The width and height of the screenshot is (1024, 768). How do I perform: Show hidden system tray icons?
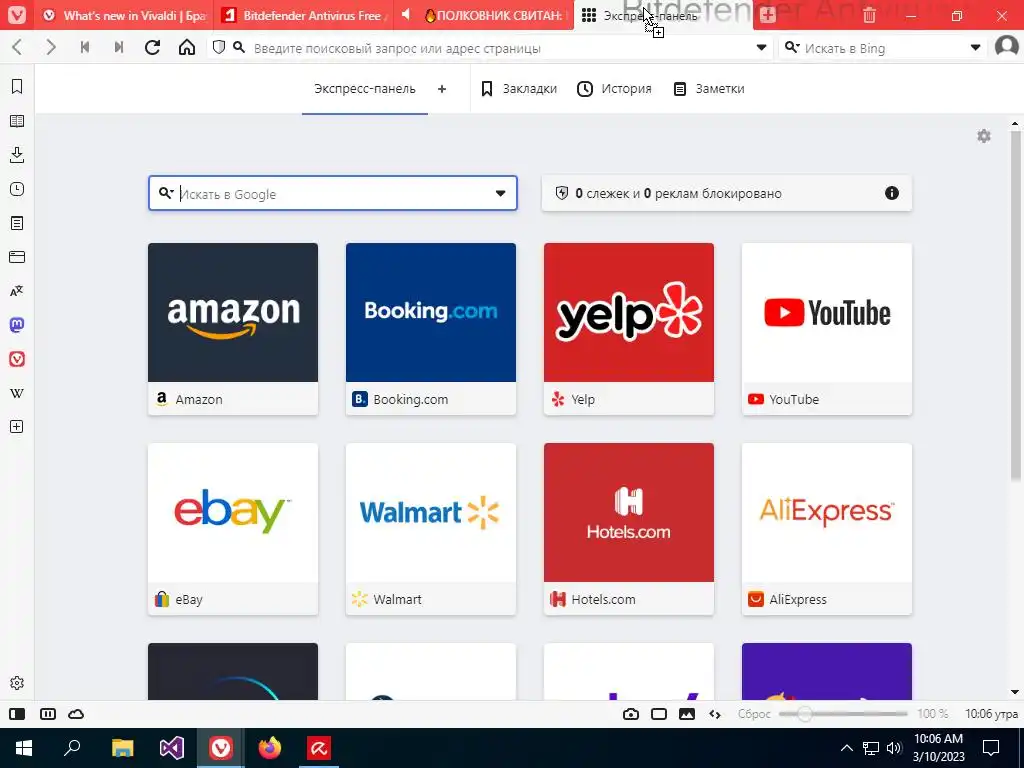pyautogui.click(x=846, y=748)
